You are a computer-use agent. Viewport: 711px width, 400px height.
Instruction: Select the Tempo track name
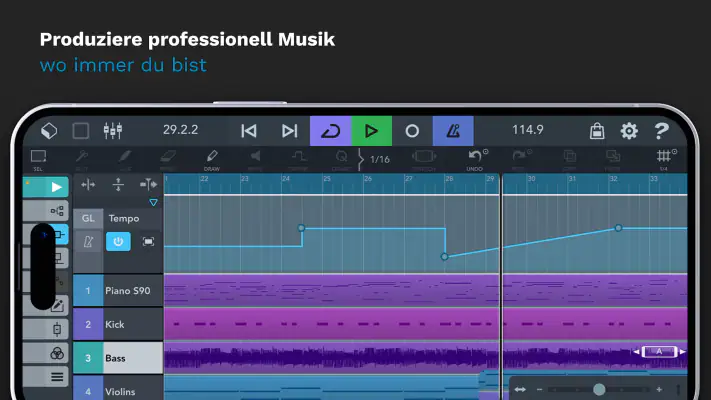click(124, 219)
